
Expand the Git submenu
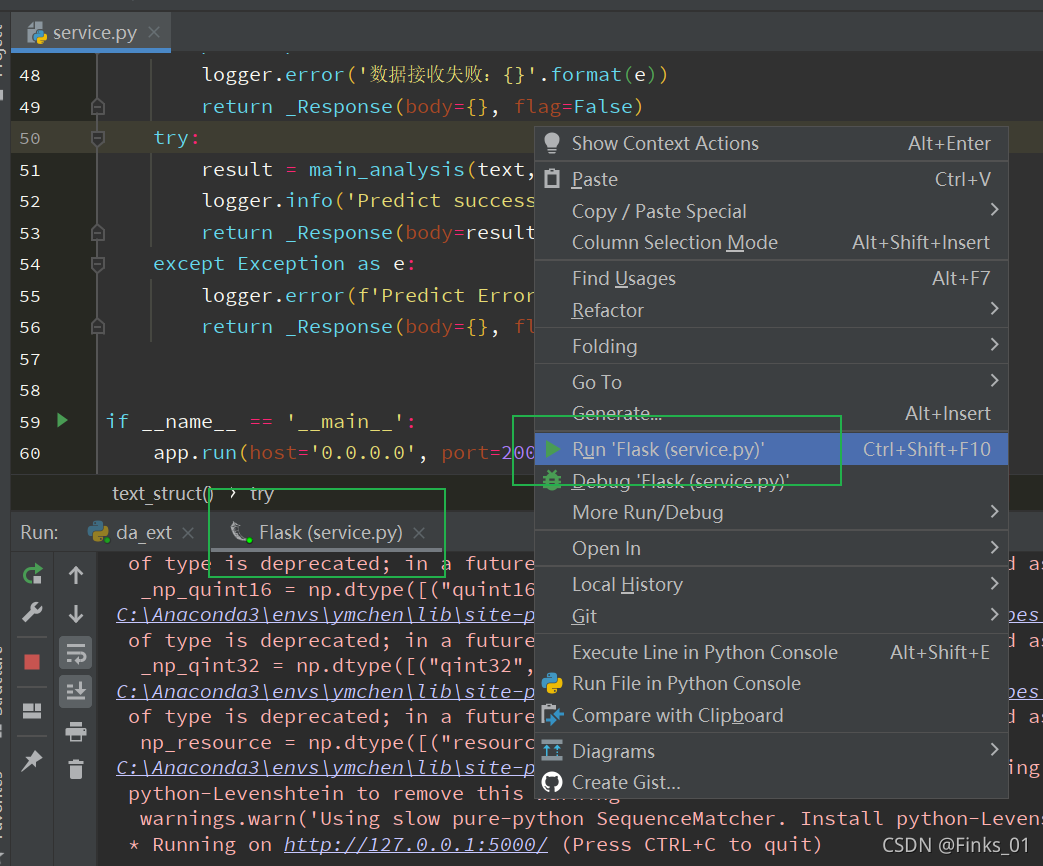[772, 617]
